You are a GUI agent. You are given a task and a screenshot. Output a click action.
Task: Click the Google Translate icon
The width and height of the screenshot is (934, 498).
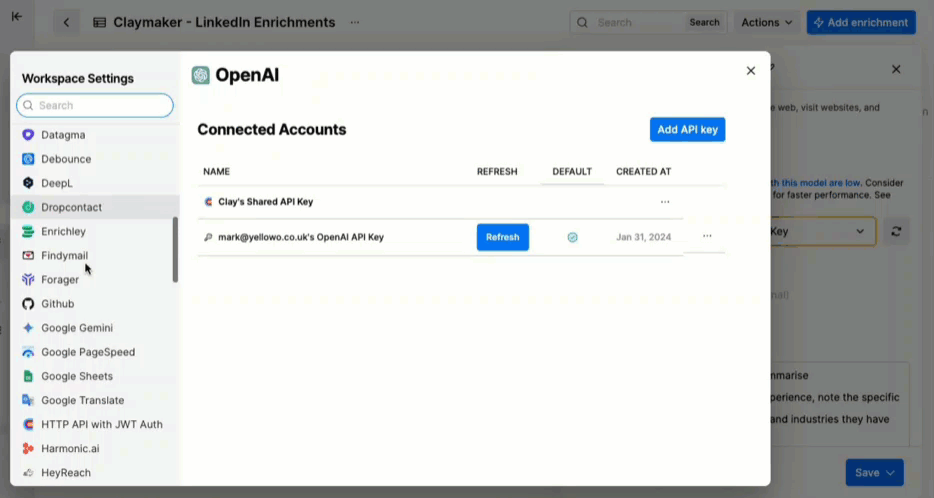[x=28, y=400]
